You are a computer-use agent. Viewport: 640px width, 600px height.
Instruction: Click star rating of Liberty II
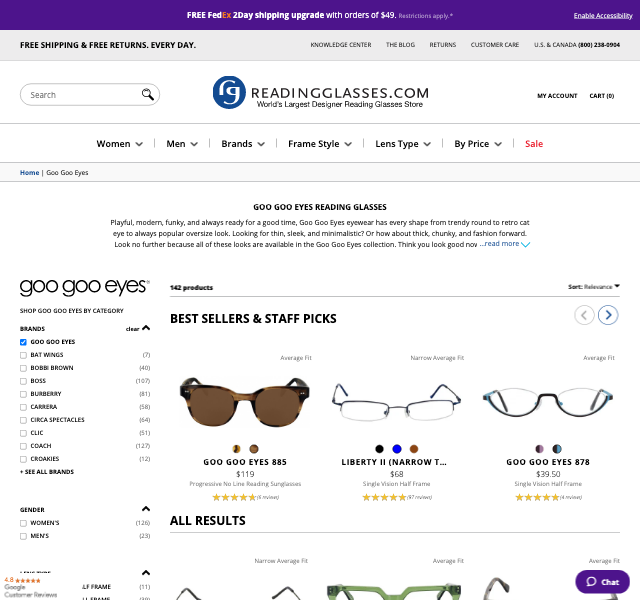[x=384, y=497]
